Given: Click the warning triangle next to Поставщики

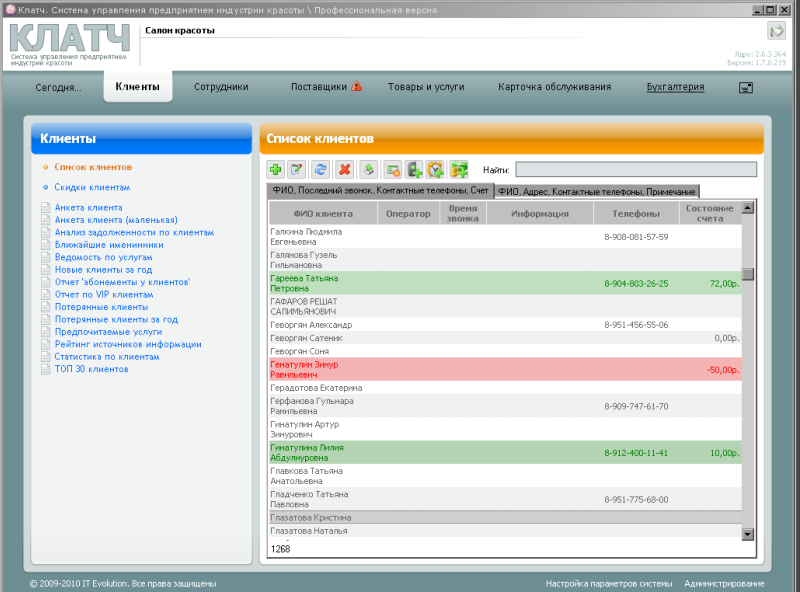Looking at the screenshot, I should pos(357,87).
